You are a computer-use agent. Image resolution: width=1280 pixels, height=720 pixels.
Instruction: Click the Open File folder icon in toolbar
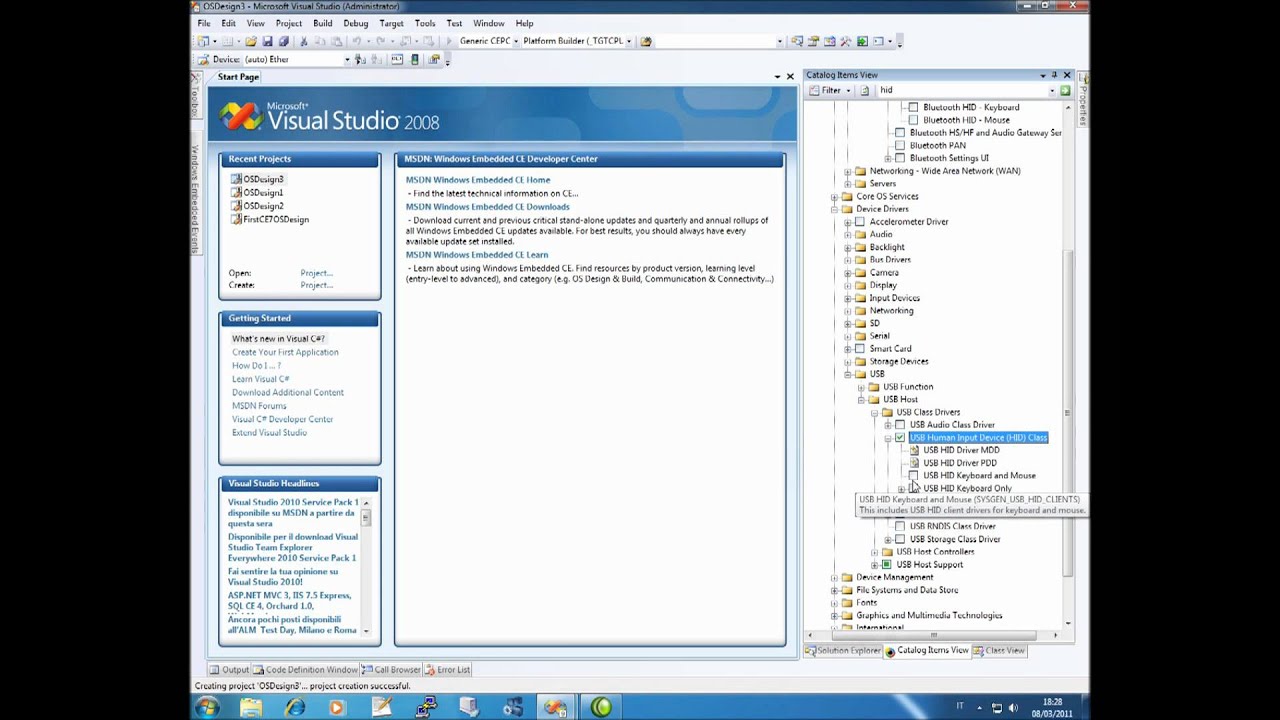pos(251,41)
